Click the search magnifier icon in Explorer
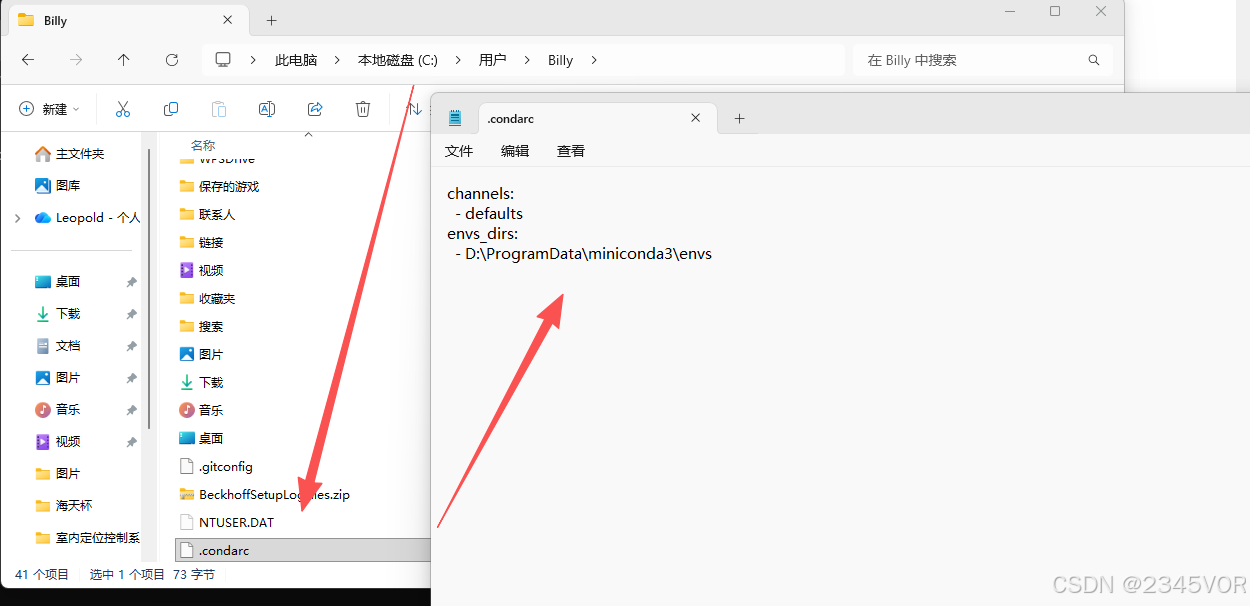1250x606 pixels. (x=1094, y=60)
